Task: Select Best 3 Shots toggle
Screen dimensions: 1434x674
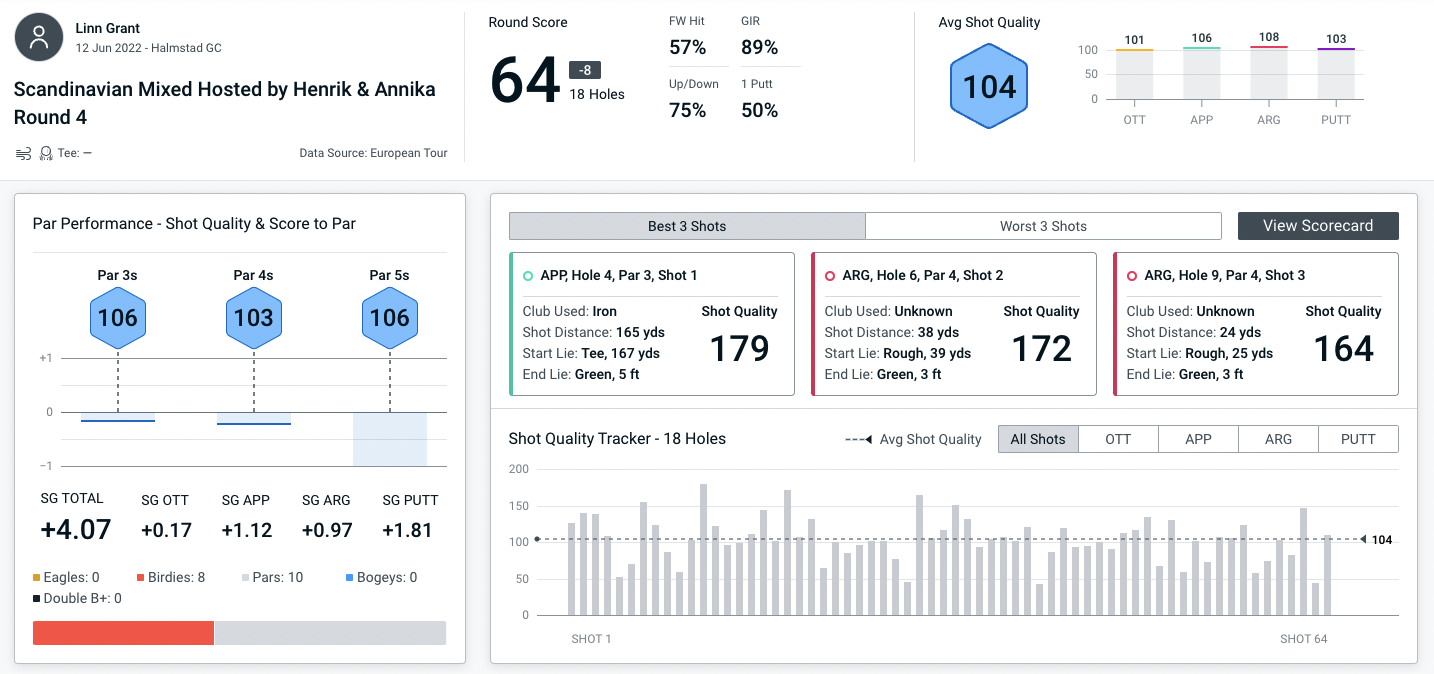Action: [x=687, y=226]
